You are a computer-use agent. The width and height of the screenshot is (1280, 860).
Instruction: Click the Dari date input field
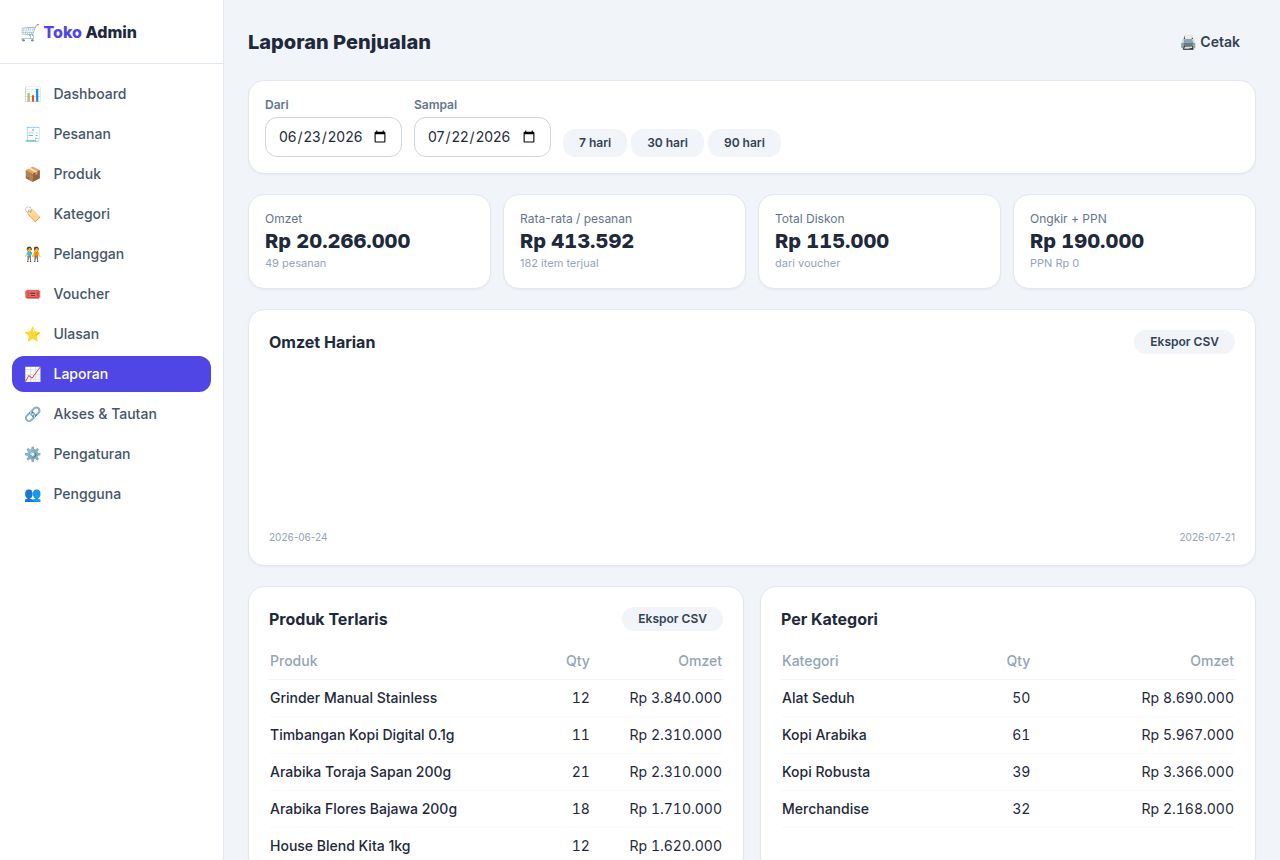[333, 137]
